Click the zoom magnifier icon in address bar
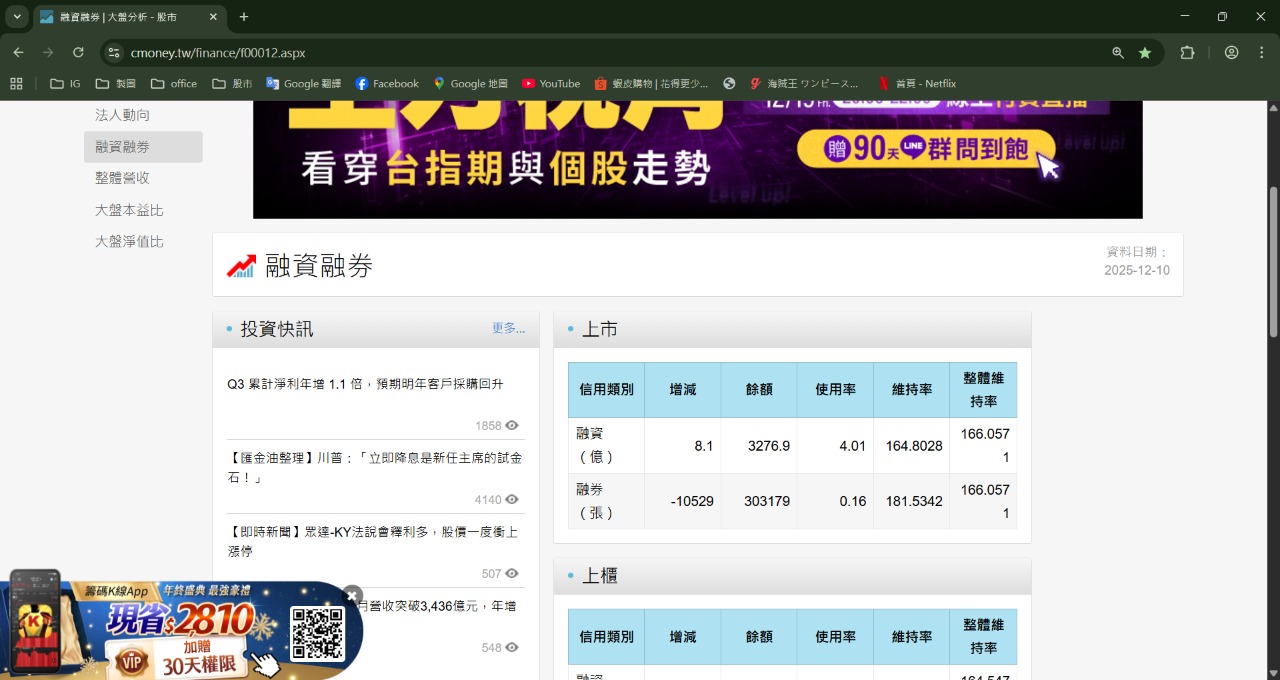The image size is (1280, 680). coord(1118,53)
